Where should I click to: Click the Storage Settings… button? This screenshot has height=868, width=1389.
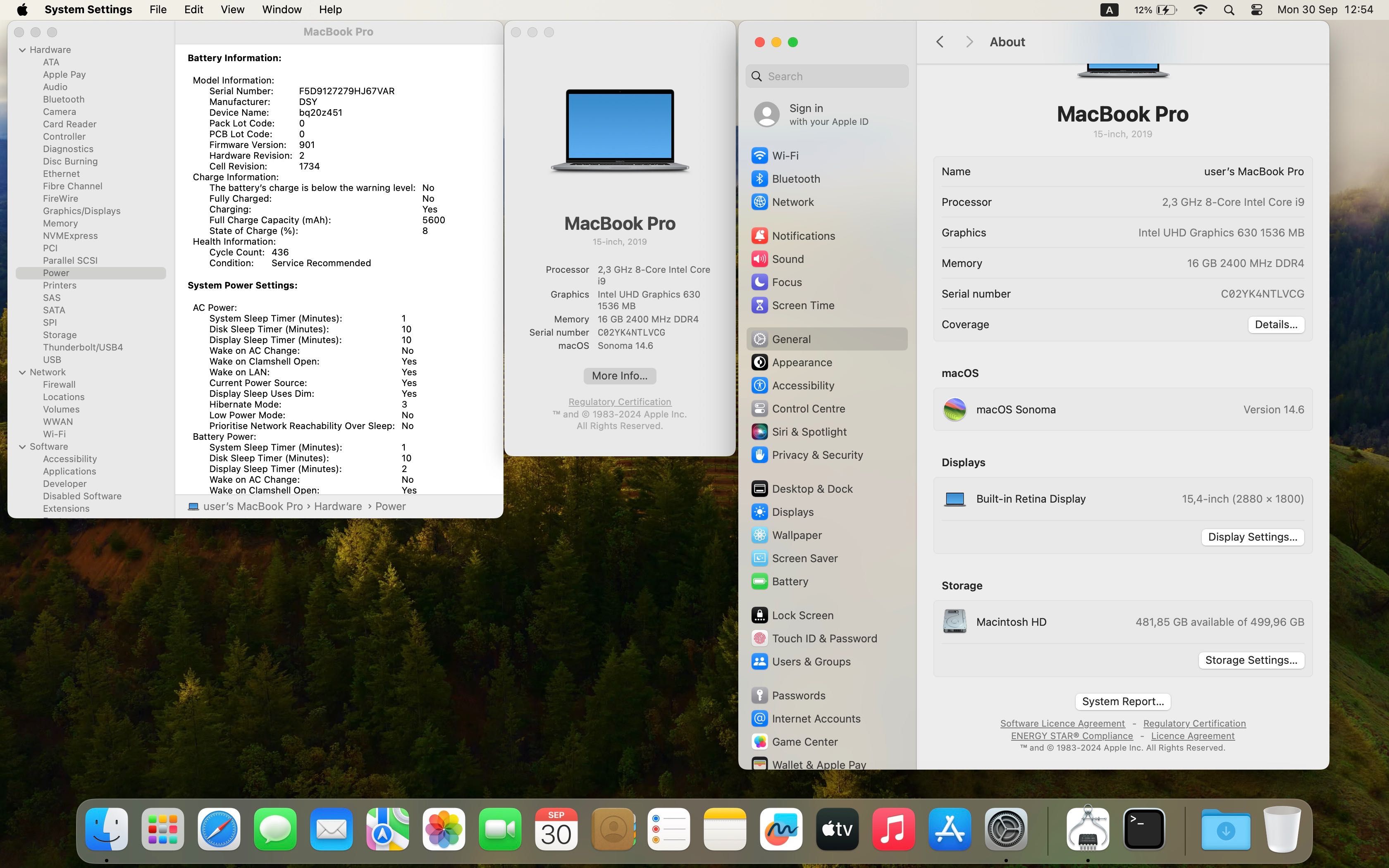click(1251, 660)
